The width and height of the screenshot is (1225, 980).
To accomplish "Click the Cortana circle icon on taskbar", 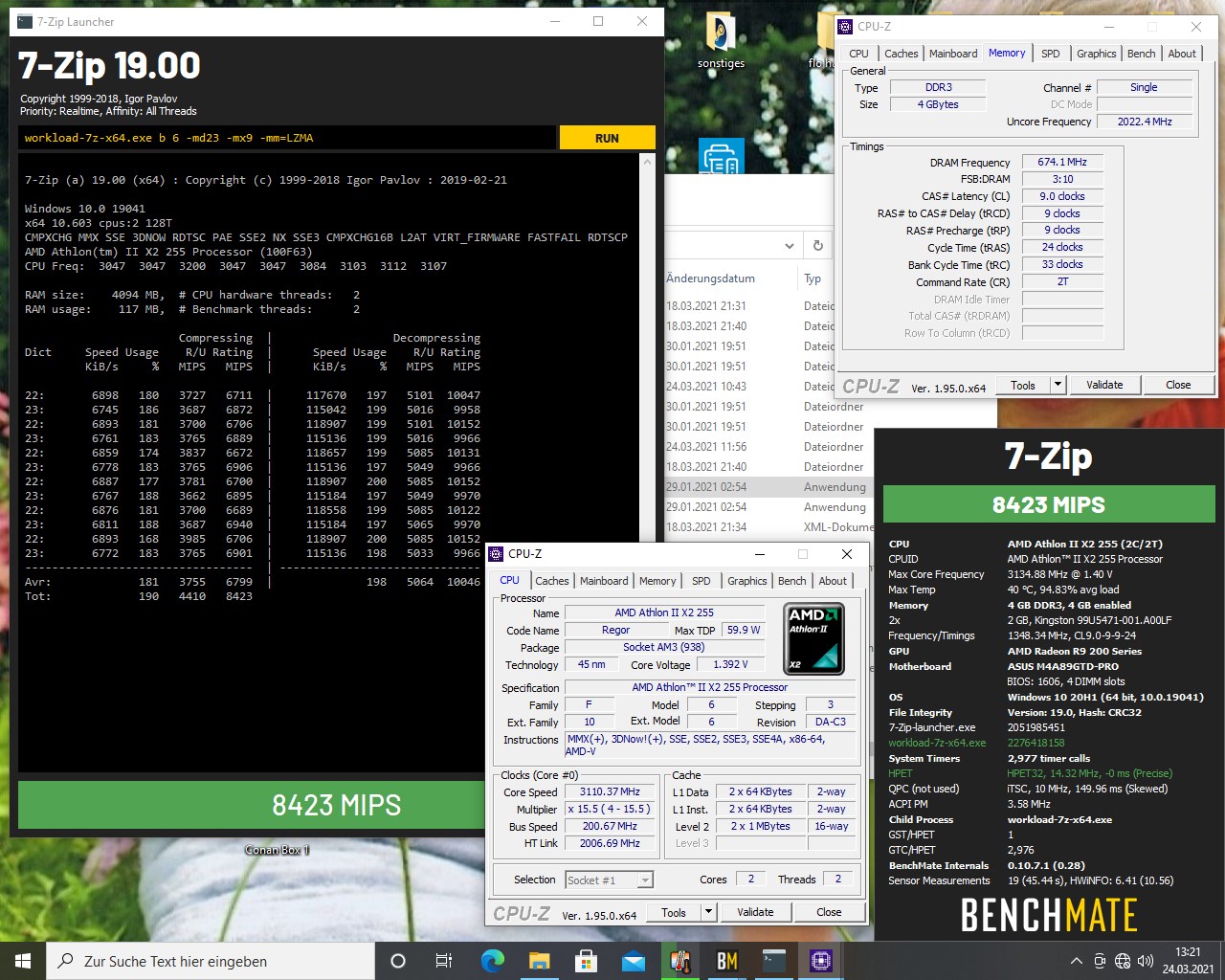I will 398,961.
